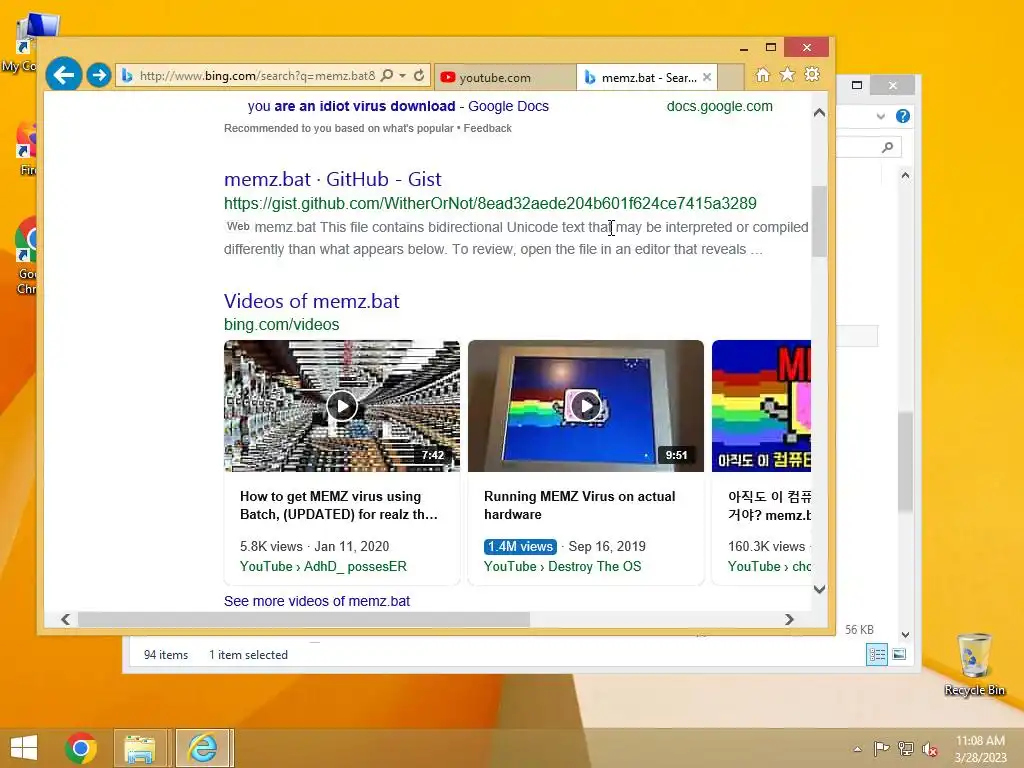This screenshot has width=1024, height=768.
Task: Click the horizontal scroll left arrow
Action: pyautogui.click(x=65, y=619)
